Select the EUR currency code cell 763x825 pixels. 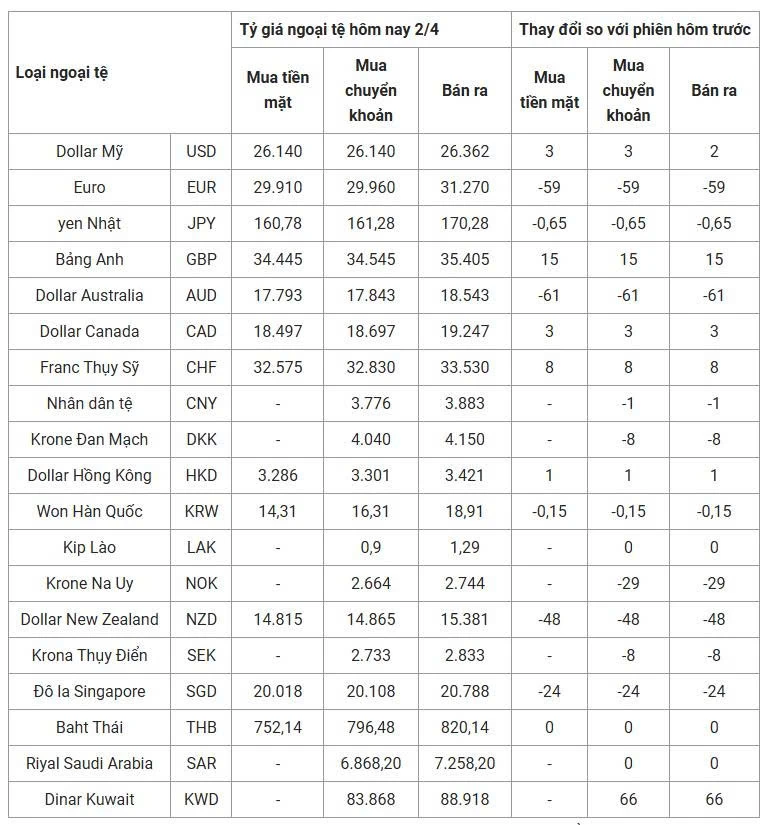click(x=201, y=187)
